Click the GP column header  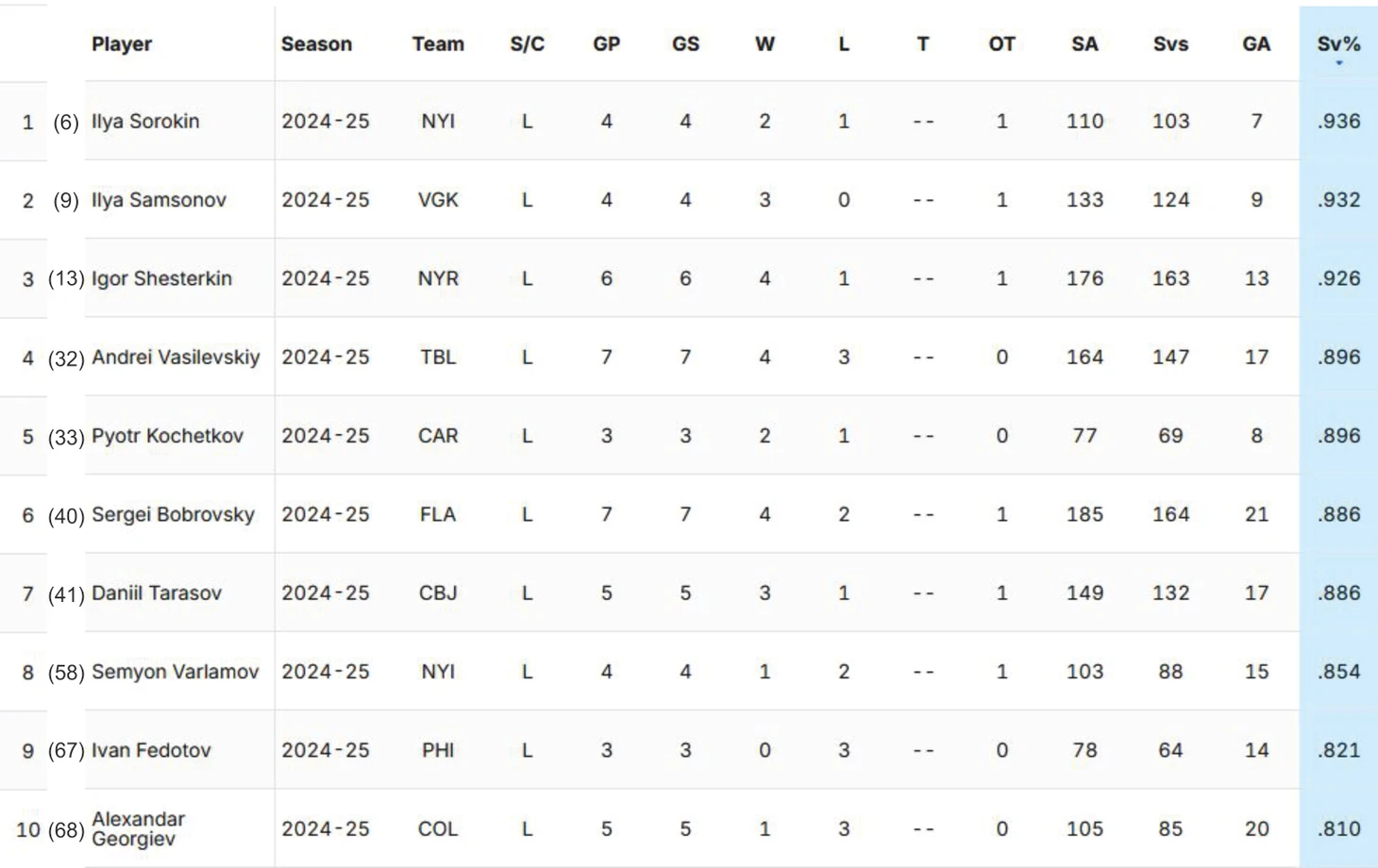click(606, 43)
